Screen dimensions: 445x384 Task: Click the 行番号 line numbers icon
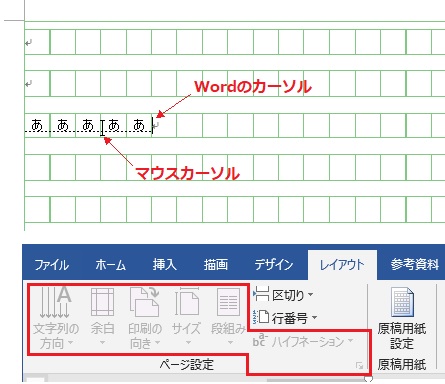(261, 317)
